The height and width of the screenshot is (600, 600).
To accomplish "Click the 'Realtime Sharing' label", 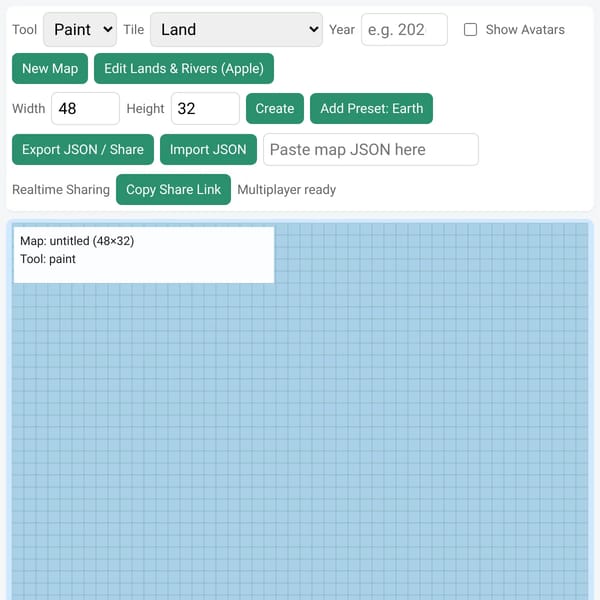I will 61,189.
